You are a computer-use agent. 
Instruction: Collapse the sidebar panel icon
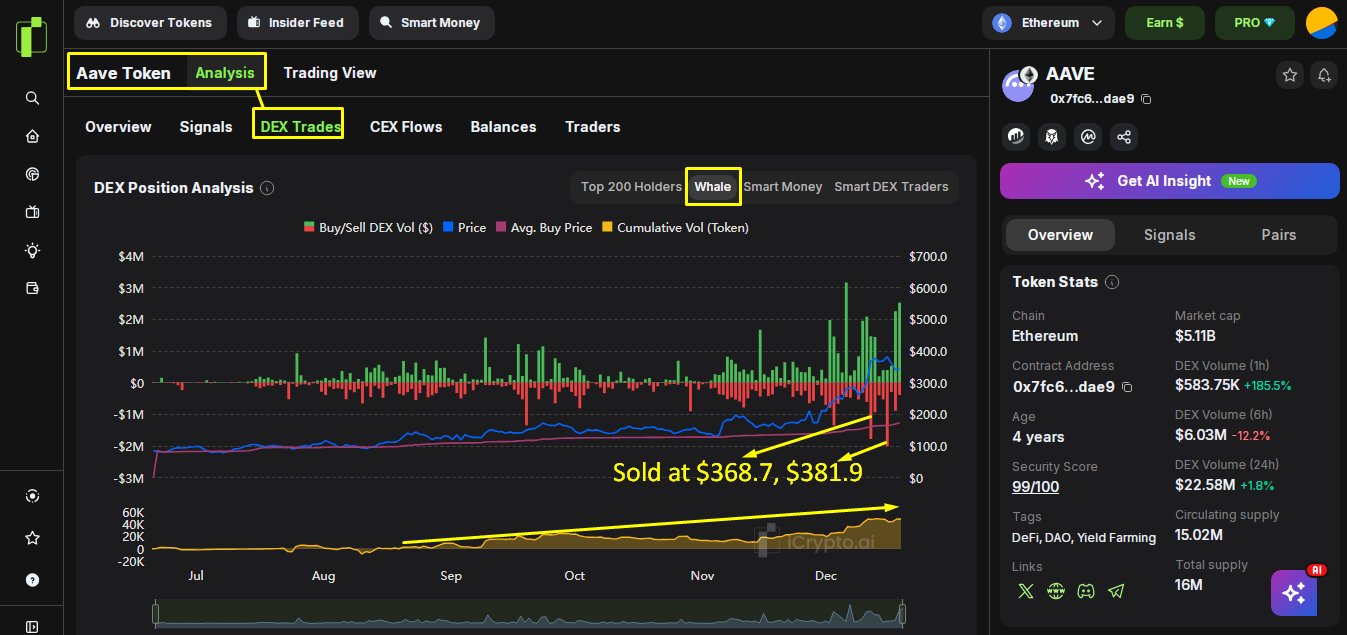click(x=32, y=627)
